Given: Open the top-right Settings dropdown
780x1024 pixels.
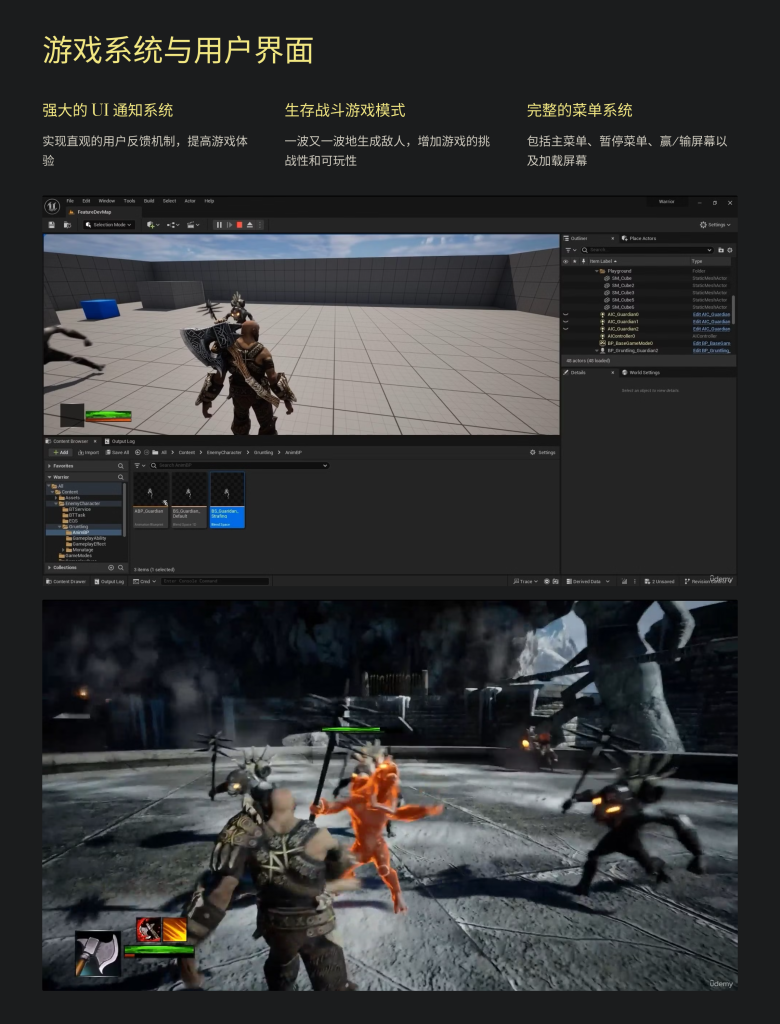Looking at the screenshot, I should coord(715,225).
